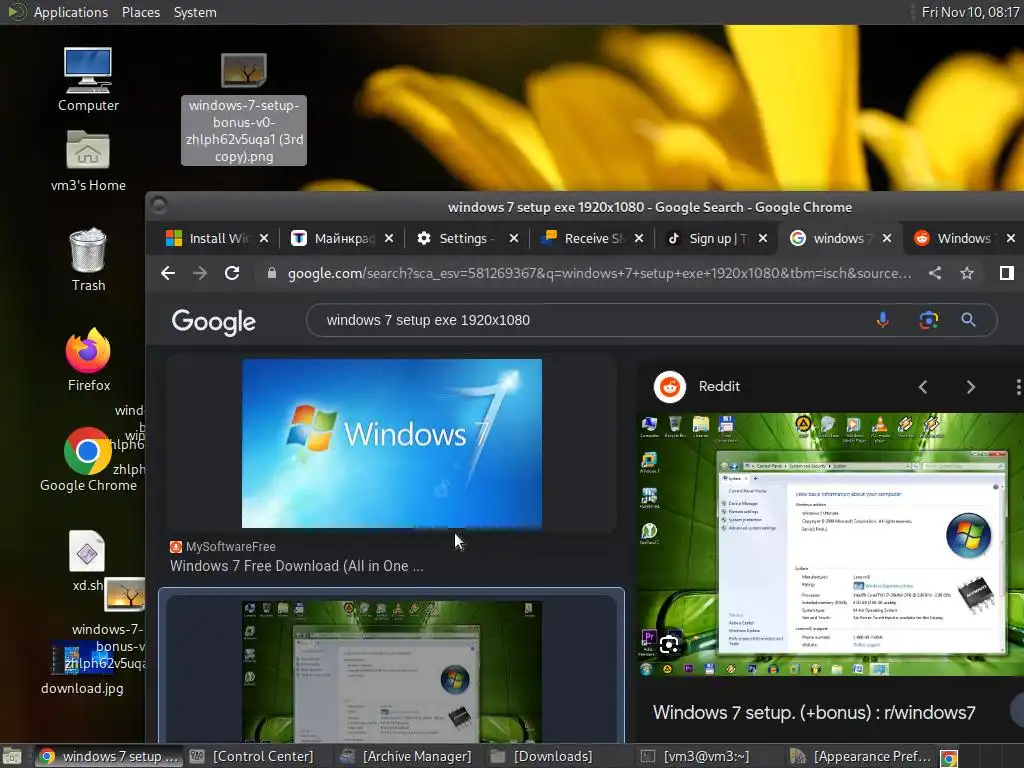Switch to Install Windows tab
This screenshot has width=1024, height=768.
tap(218, 238)
